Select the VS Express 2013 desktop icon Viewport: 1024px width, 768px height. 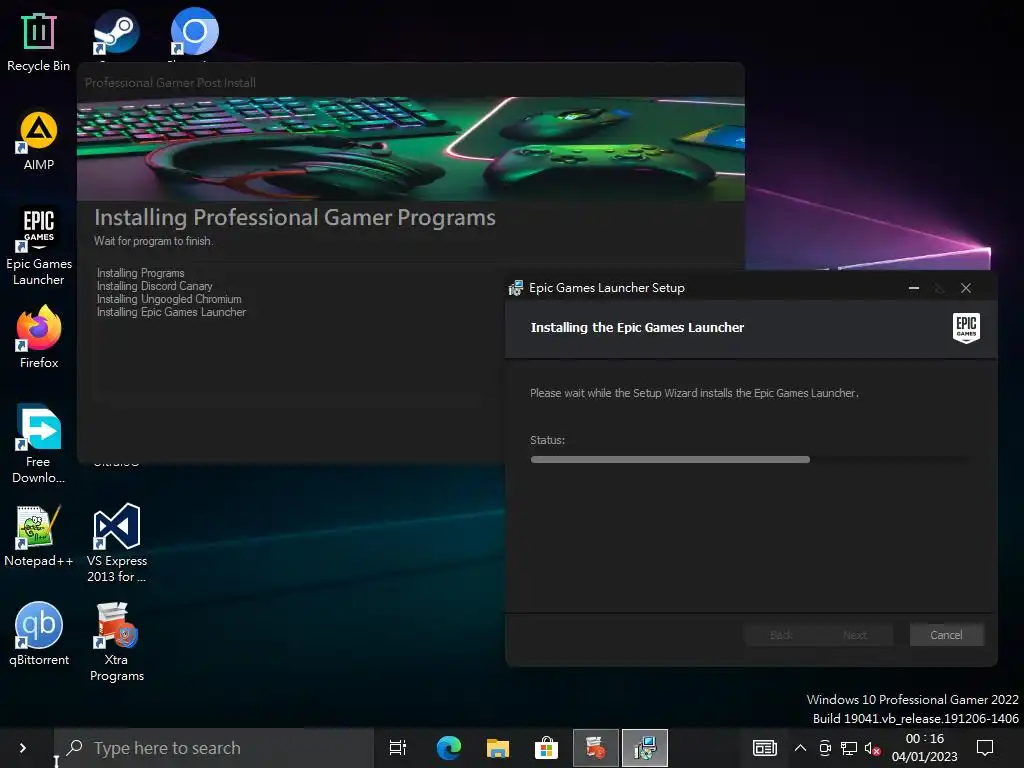click(x=116, y=543)
